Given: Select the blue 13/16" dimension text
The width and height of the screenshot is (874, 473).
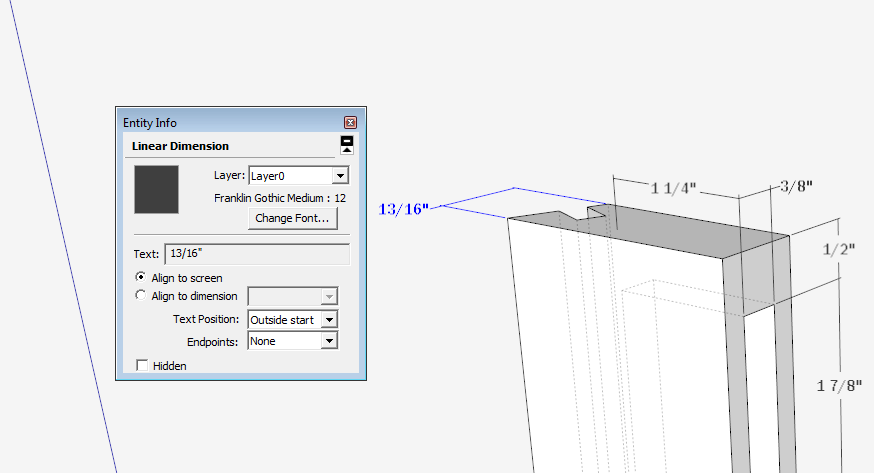Looking at the screenshot, I should 404,209.
